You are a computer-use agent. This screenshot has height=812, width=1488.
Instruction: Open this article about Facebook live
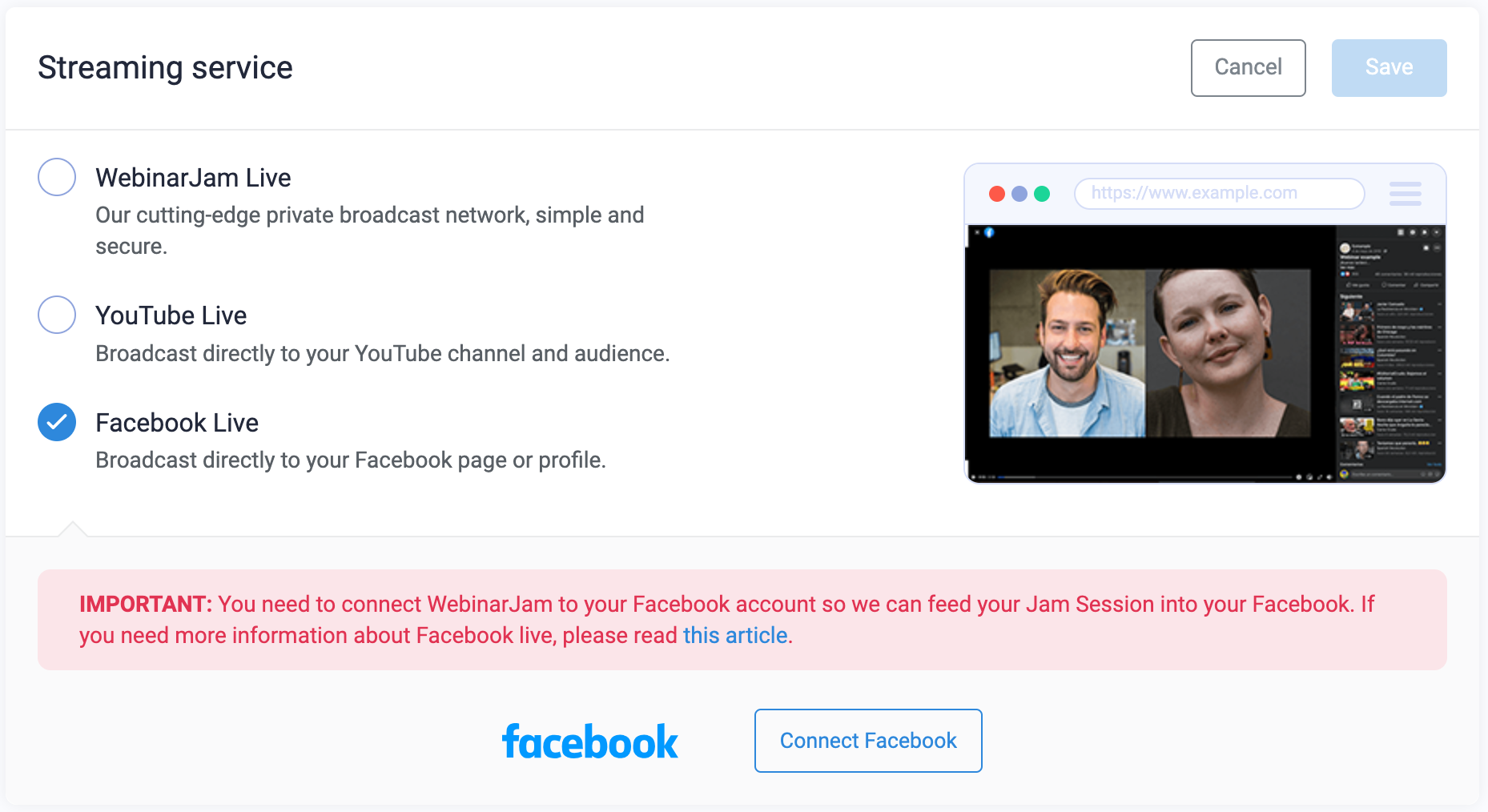point(734,635)
